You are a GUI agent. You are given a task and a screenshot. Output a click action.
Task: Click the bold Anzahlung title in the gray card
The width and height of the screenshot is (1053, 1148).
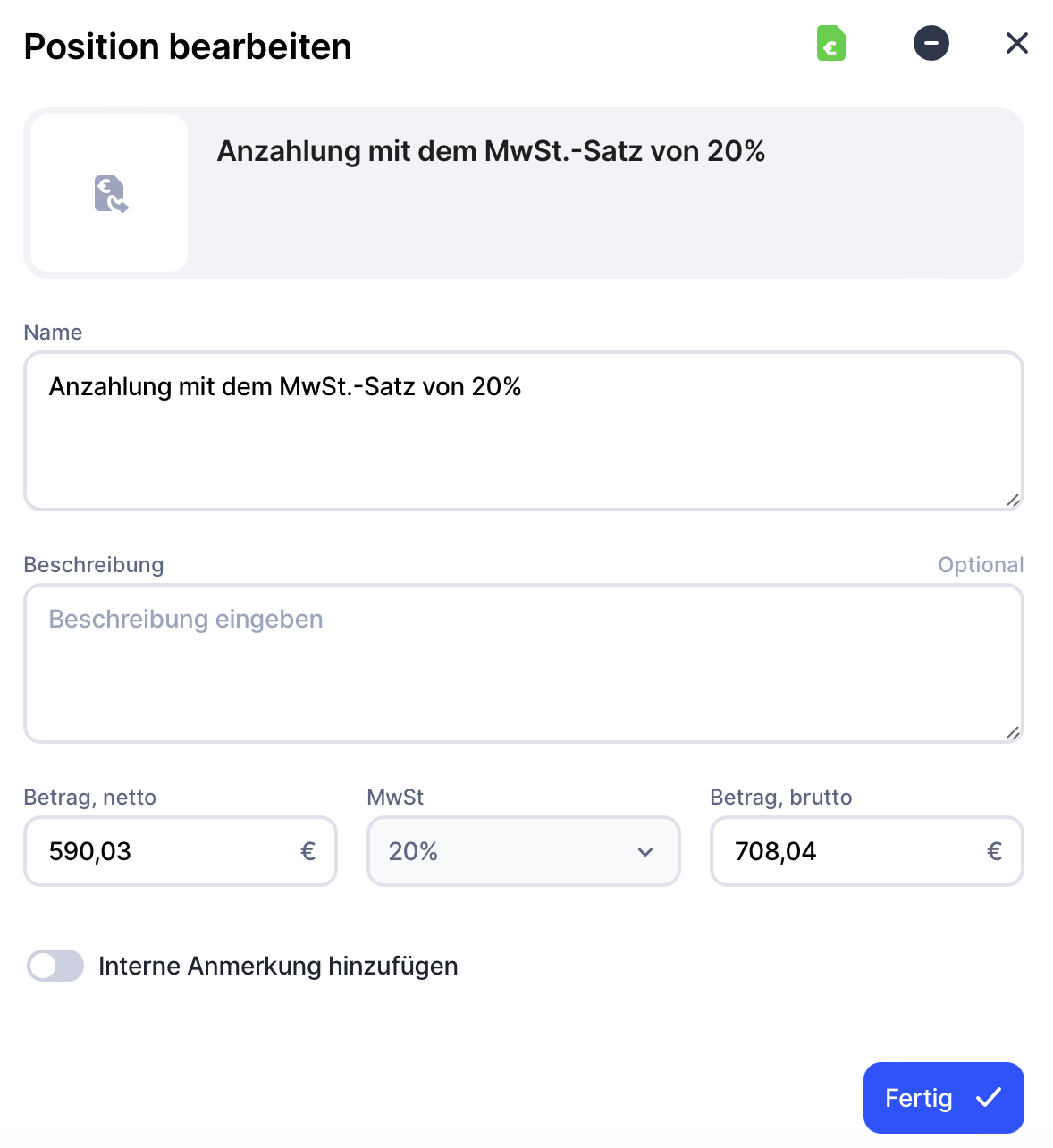pos(491,151)
